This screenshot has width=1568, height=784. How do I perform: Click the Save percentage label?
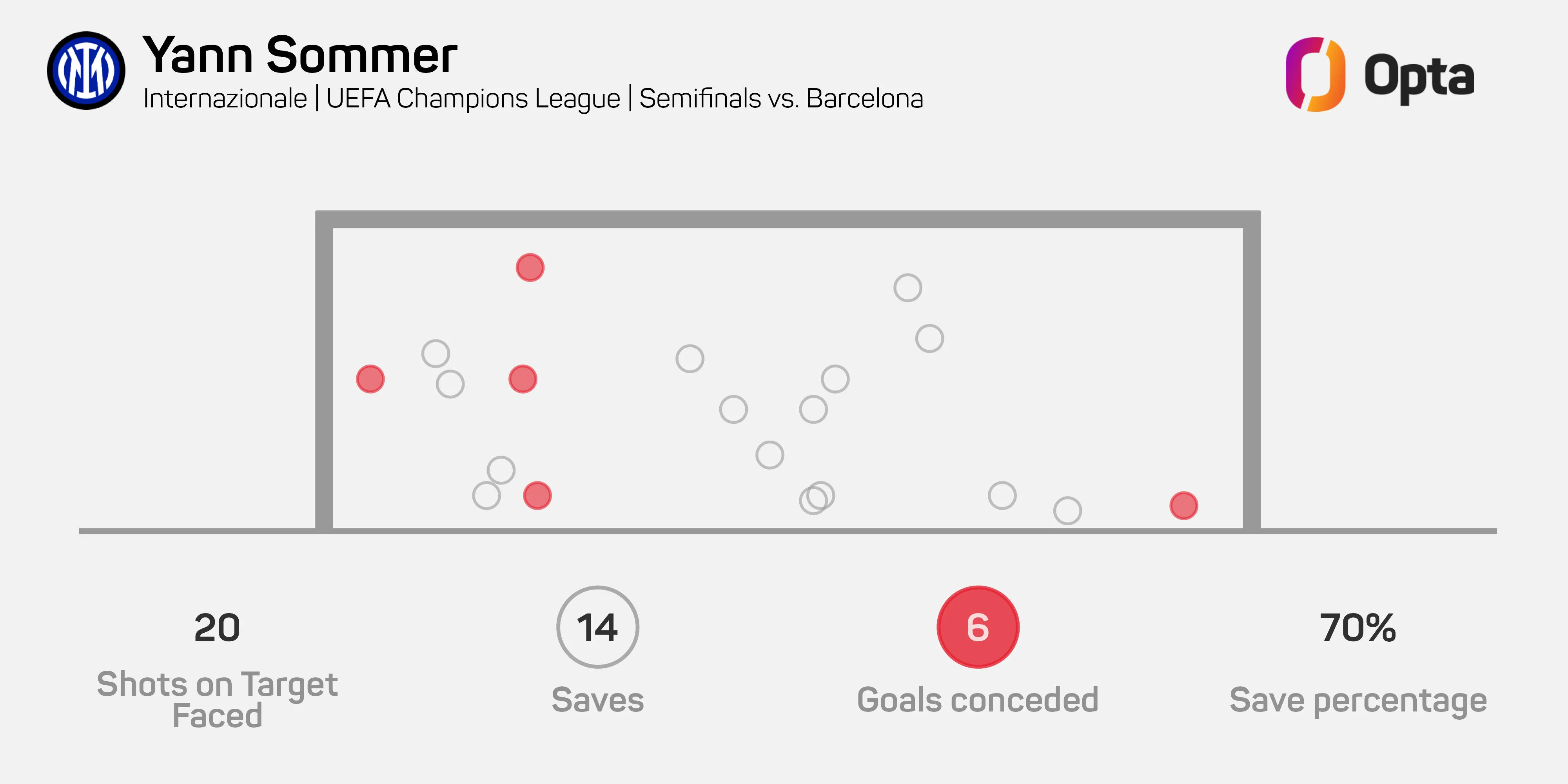(x=1358, y=701)
